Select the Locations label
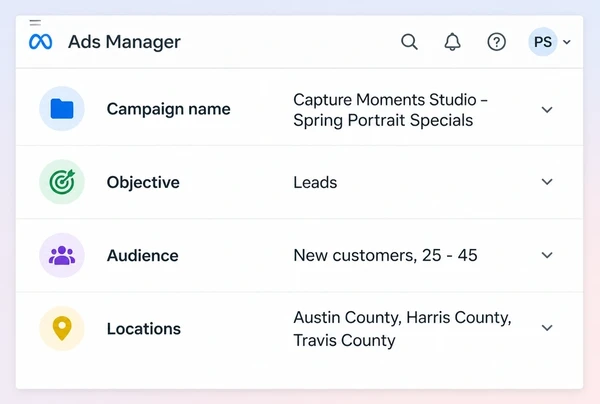 coord(144,329)
